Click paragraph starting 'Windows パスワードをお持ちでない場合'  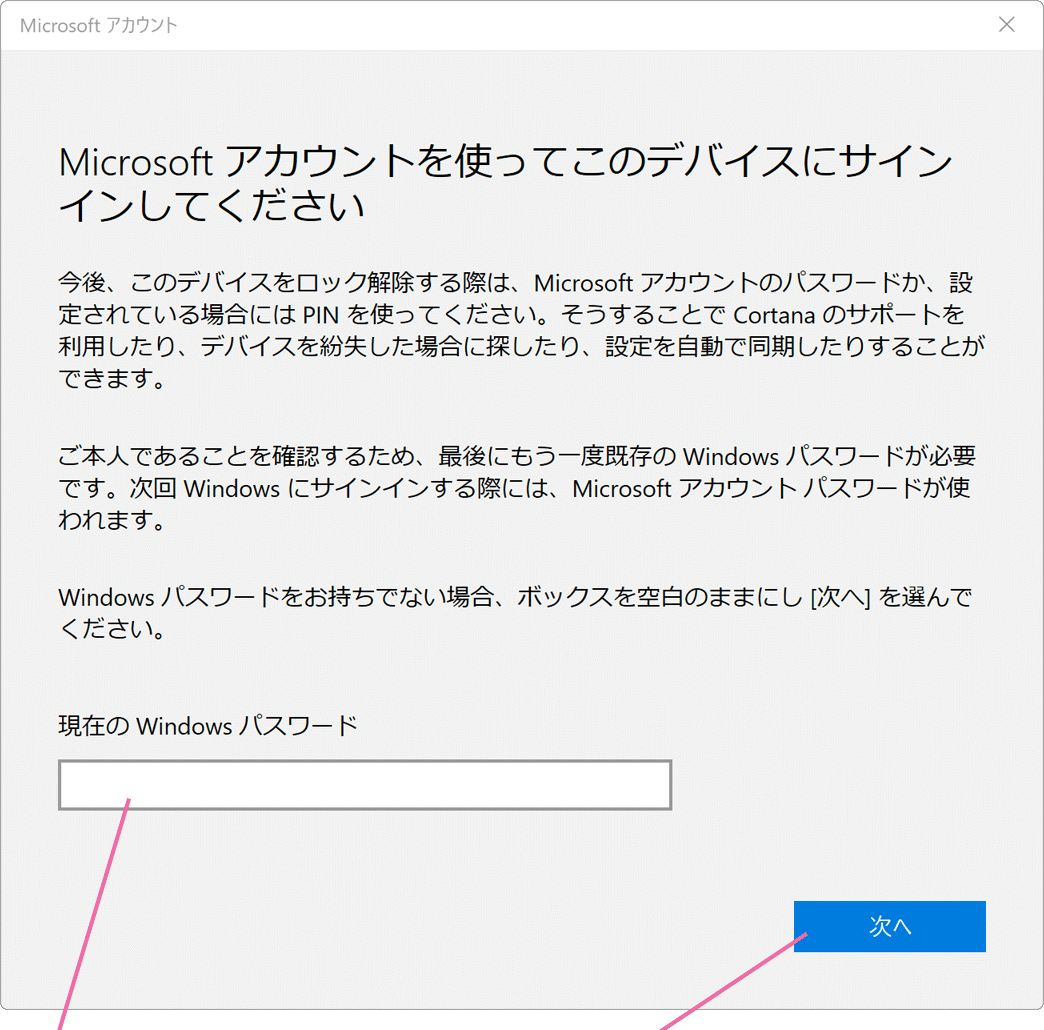515,612
